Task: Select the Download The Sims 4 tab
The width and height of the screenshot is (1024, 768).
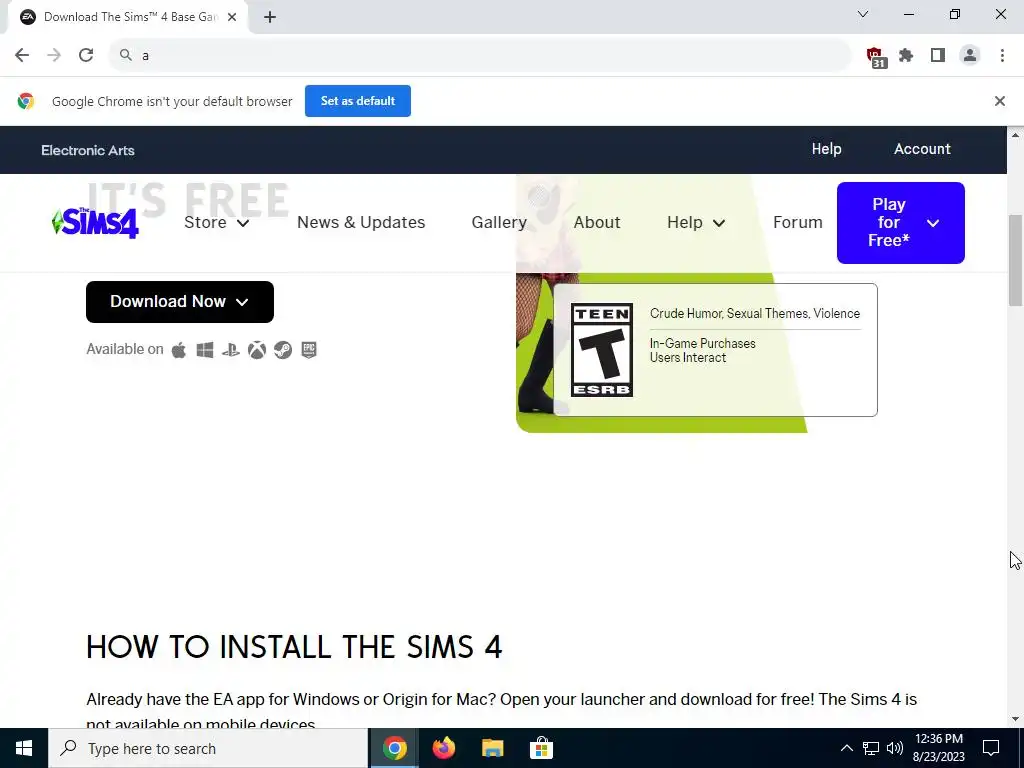Action: click(x=127, y=17)
